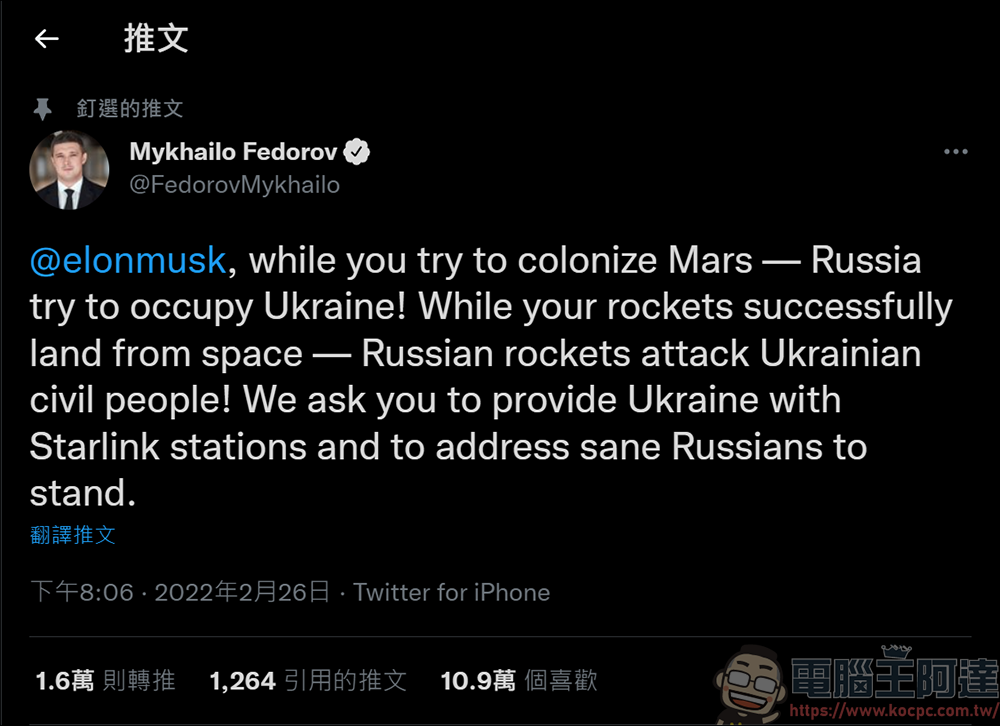The height and width of the screenshot is (726, 1000).
Task: Click the back arrow icon
Action: coord(46,39)
